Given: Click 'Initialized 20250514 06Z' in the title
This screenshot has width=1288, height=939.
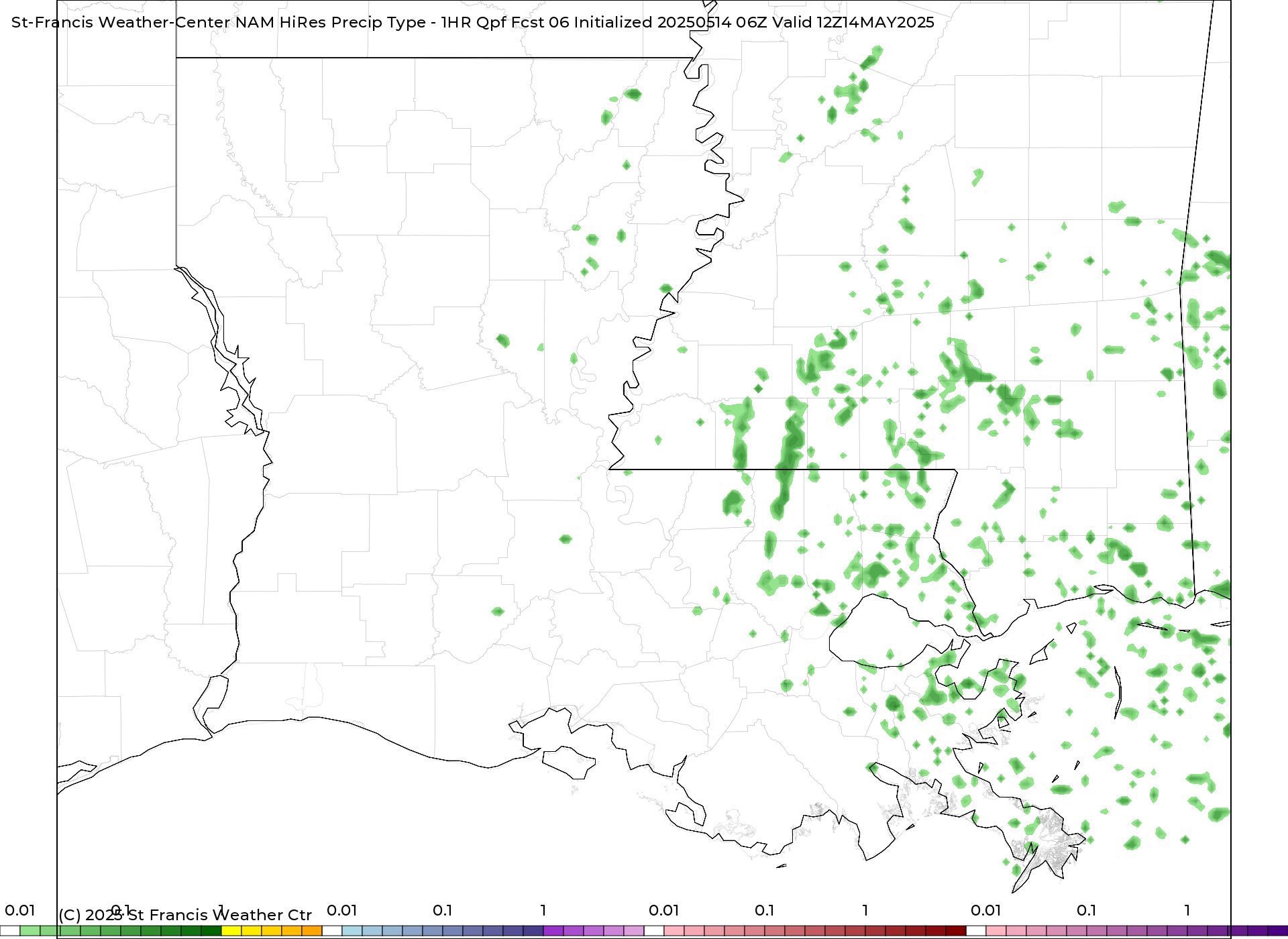Looking at the screenshot, I should point(670,22).
